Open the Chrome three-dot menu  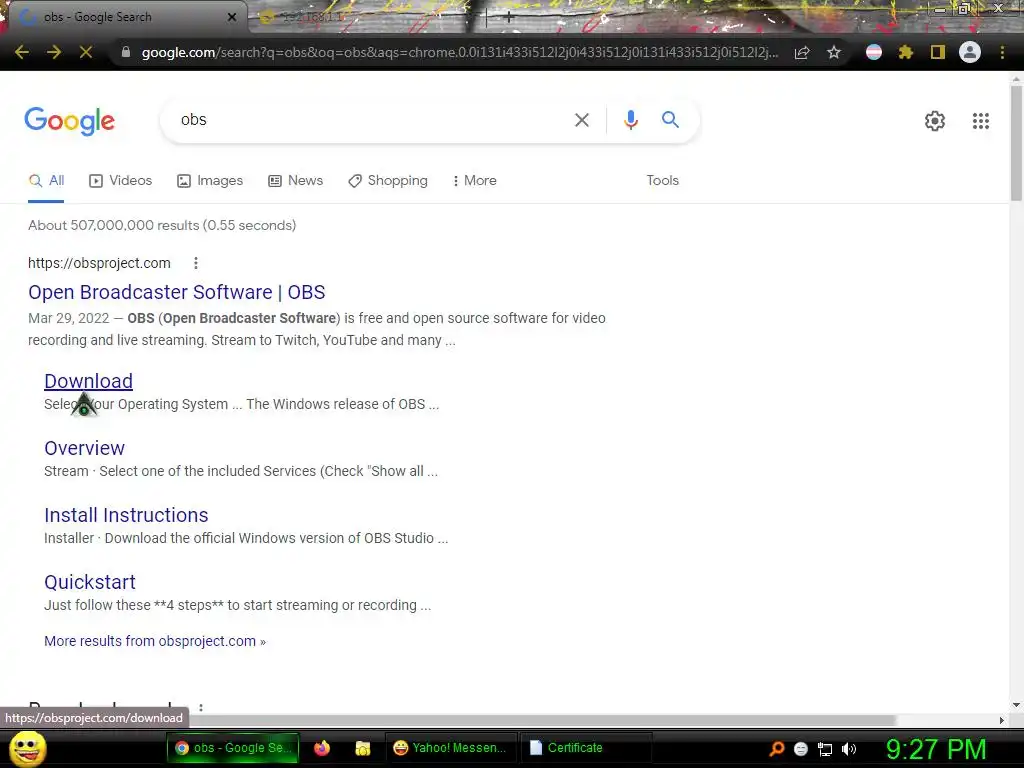click(1002, 52)
